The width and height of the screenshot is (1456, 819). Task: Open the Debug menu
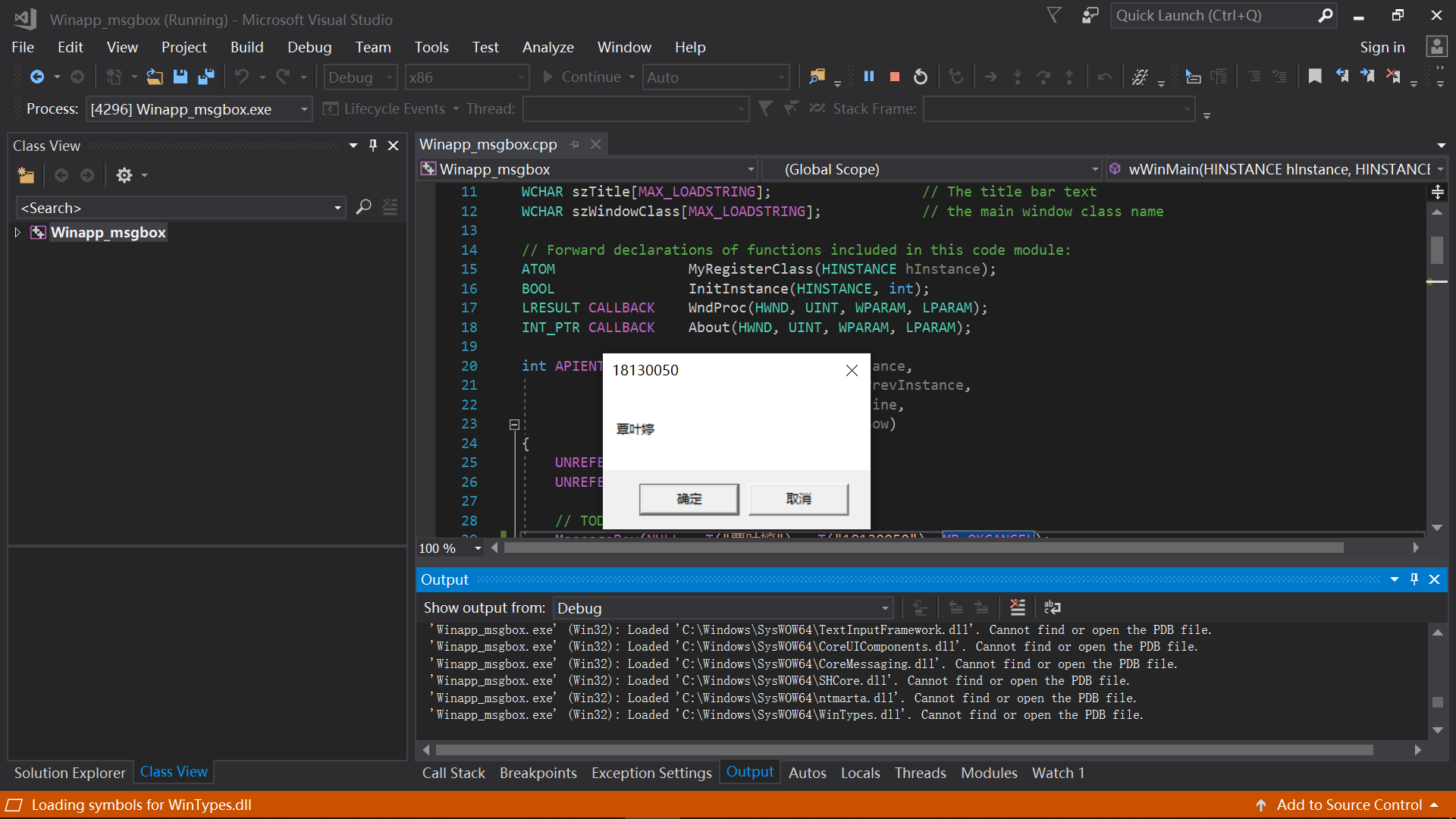pyautogui.click(x=309, y=46)
